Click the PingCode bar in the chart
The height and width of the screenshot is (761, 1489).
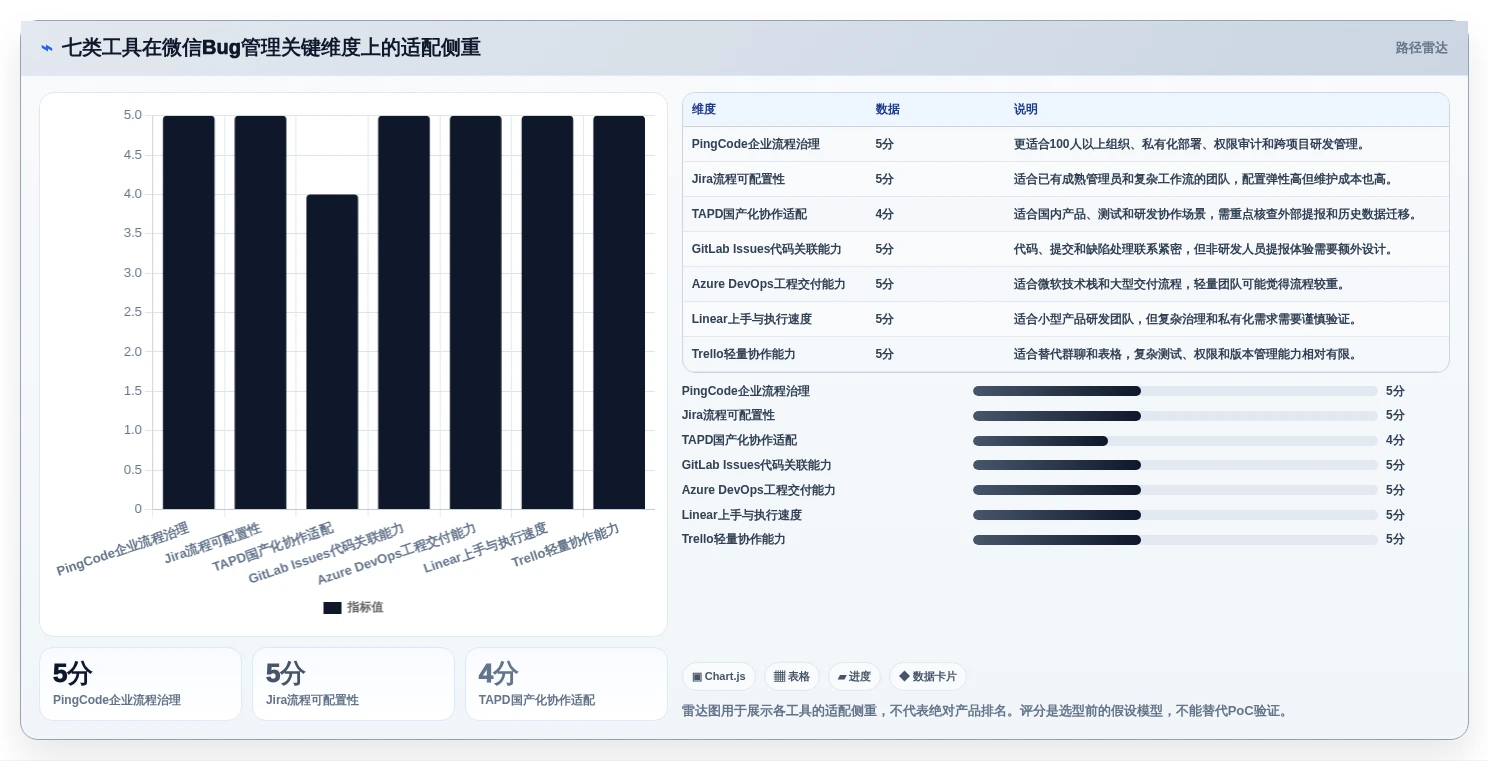(x=189, y=312)
